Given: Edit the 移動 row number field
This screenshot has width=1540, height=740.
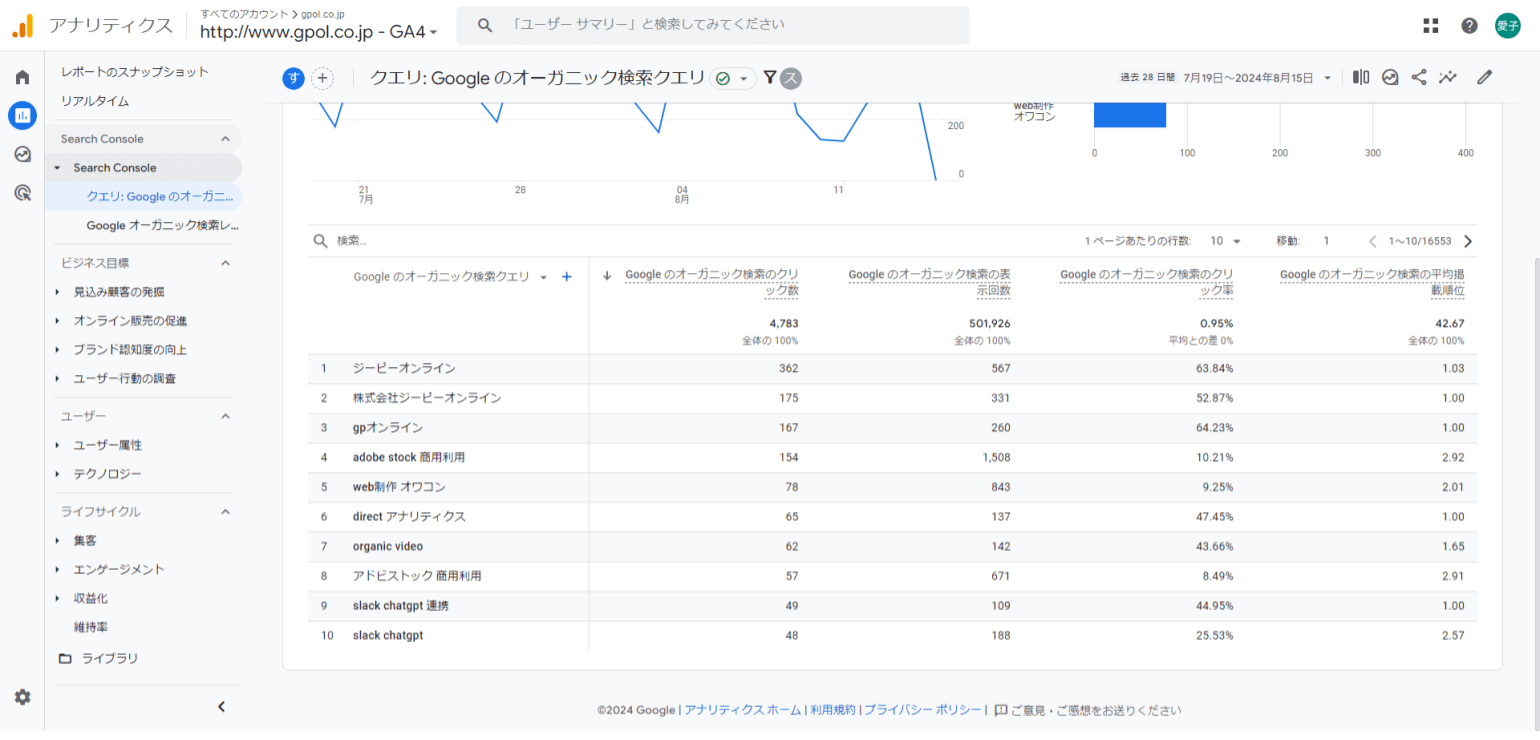Looking at the screenshot, I should pos(1327,241).
